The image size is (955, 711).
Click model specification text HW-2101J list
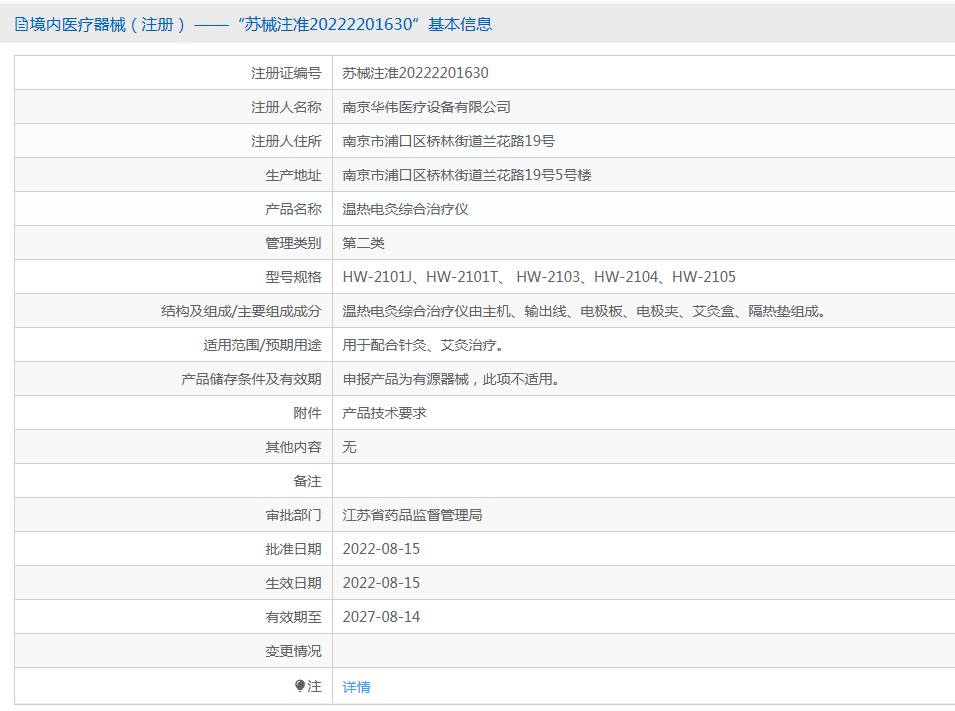pos(539,277)
